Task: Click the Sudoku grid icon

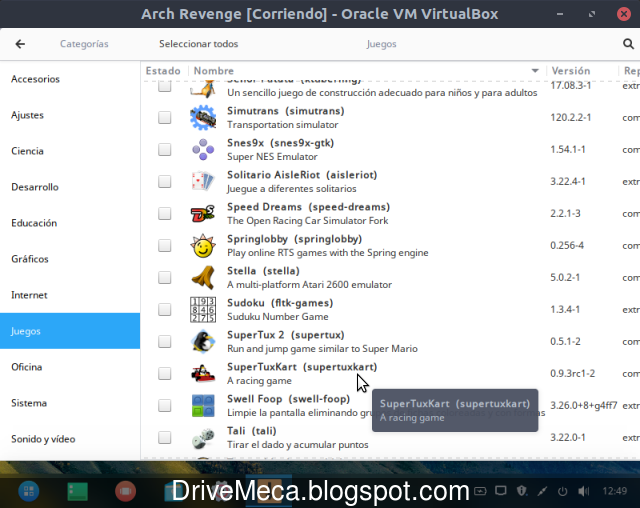Action: tap(203, 309)
